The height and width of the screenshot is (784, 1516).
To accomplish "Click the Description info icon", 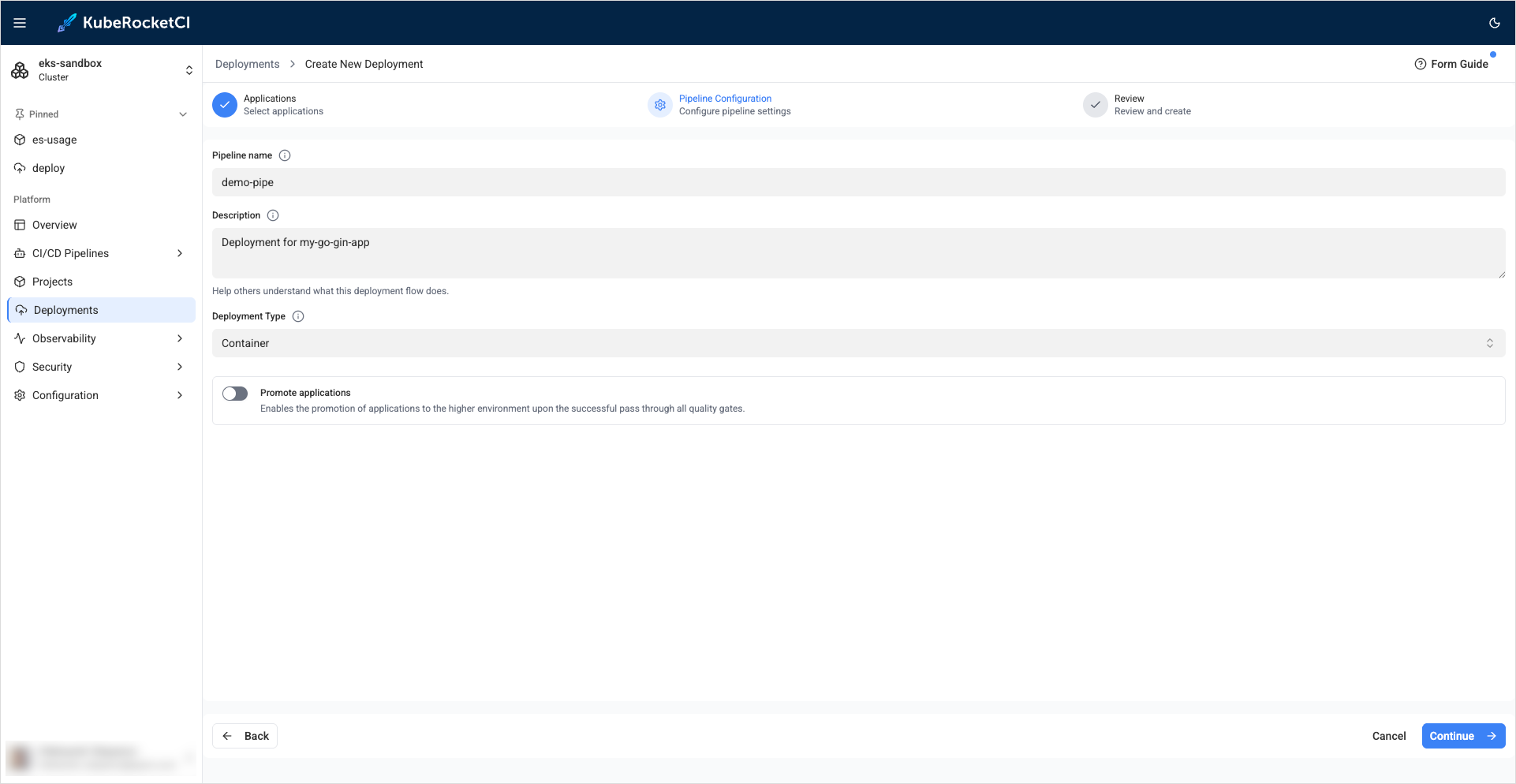I will point(273,215).
